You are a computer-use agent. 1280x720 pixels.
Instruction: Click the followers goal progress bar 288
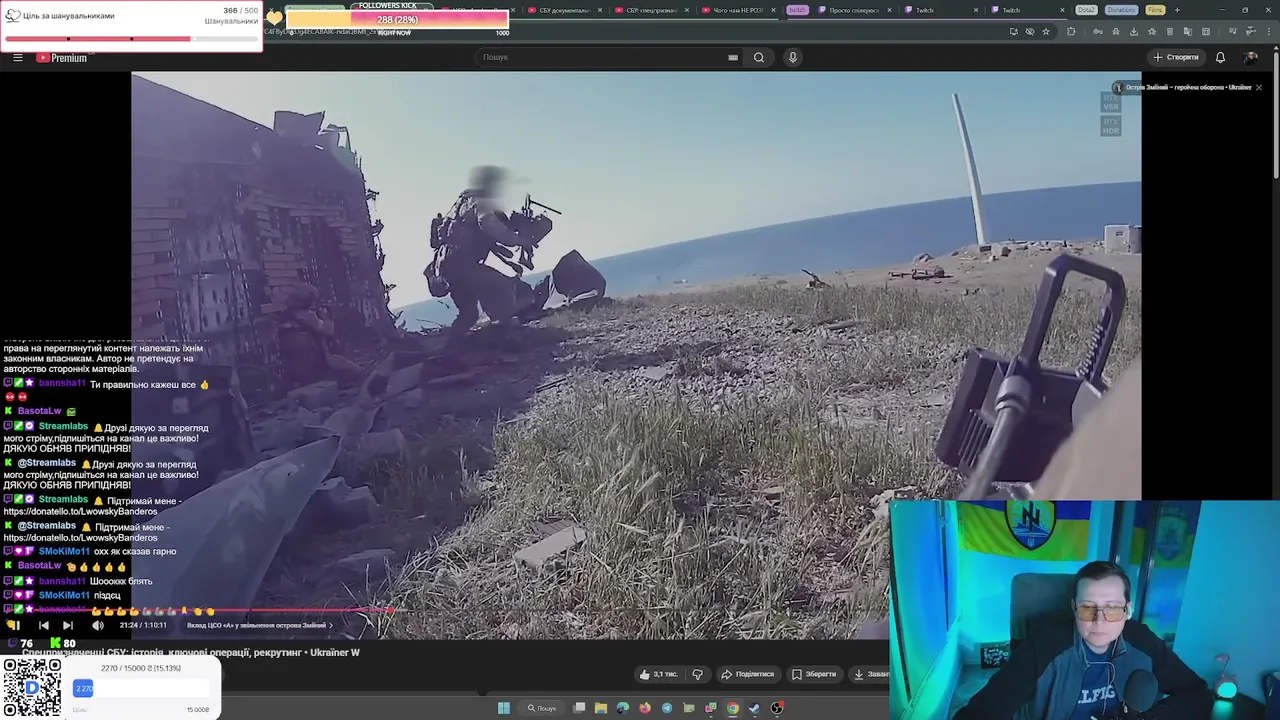click(x=397, y=19)
